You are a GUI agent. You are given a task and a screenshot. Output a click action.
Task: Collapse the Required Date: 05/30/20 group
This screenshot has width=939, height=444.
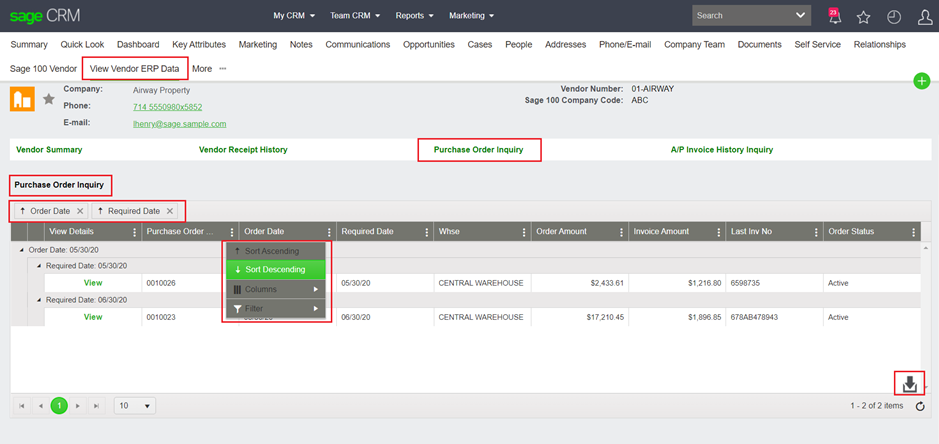point(39,265)
